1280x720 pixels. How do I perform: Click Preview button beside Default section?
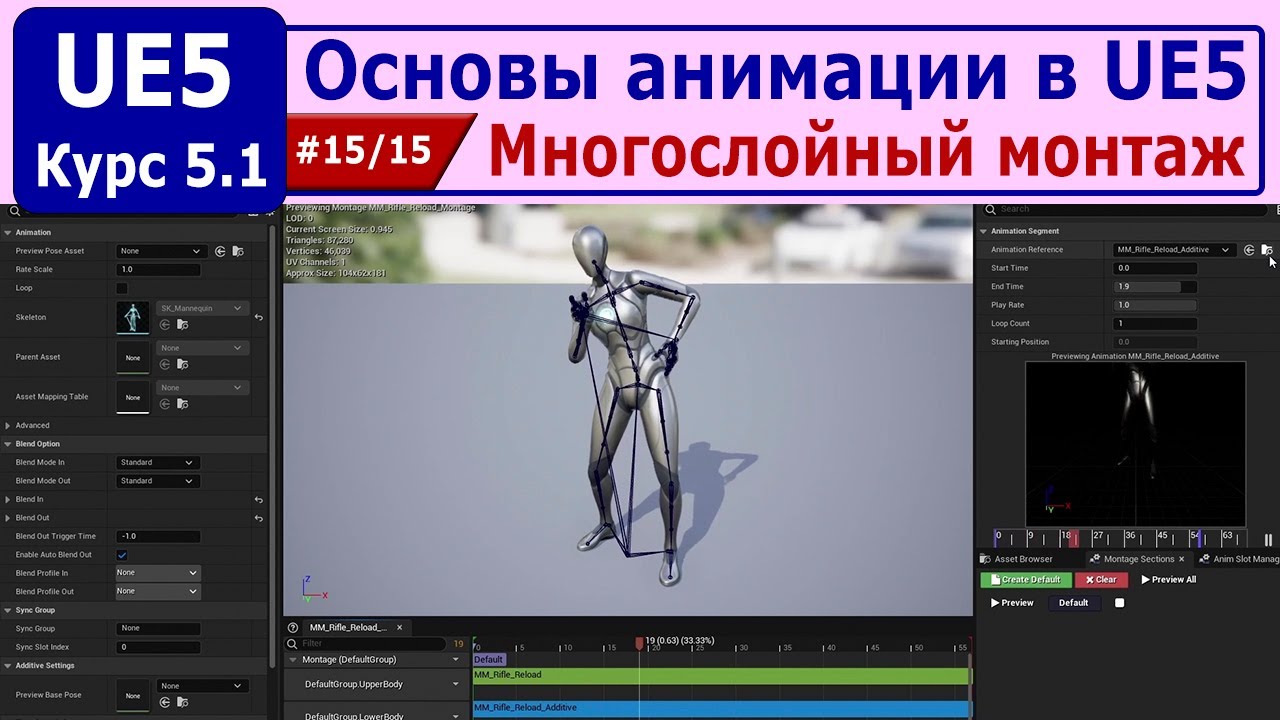(1012, 603)
